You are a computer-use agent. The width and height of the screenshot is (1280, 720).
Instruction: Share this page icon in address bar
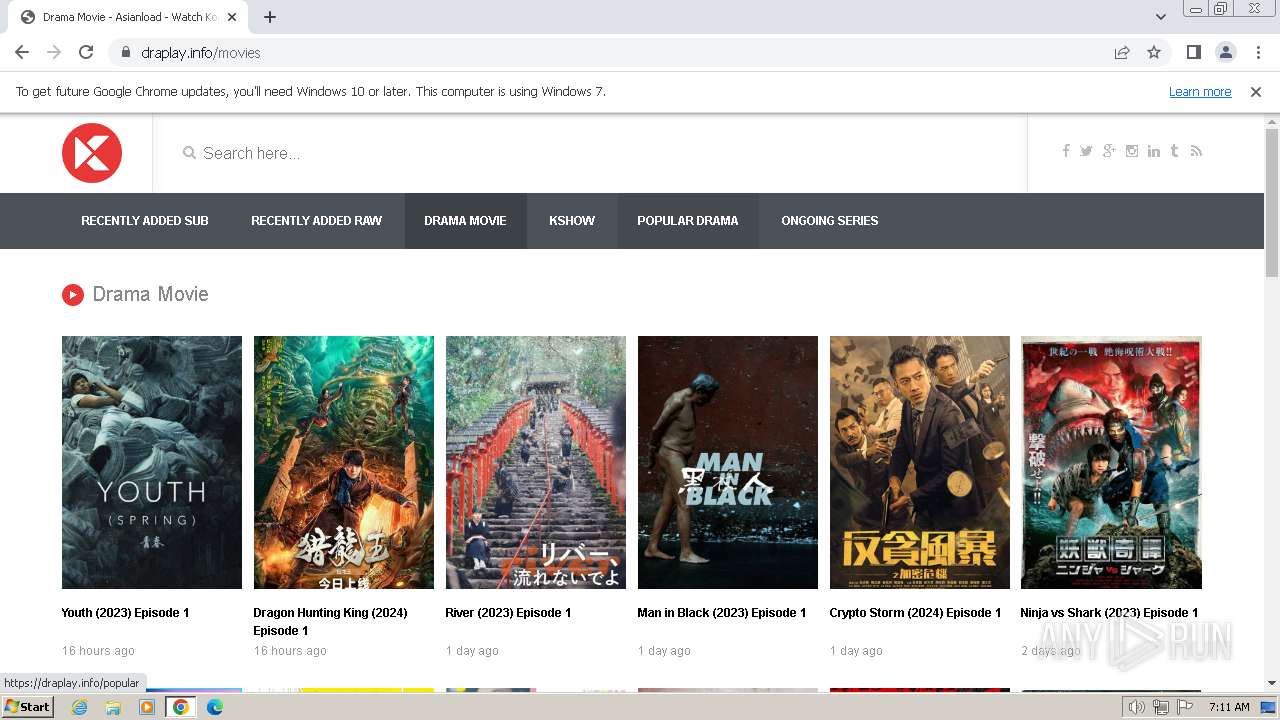pos(1122,52)
